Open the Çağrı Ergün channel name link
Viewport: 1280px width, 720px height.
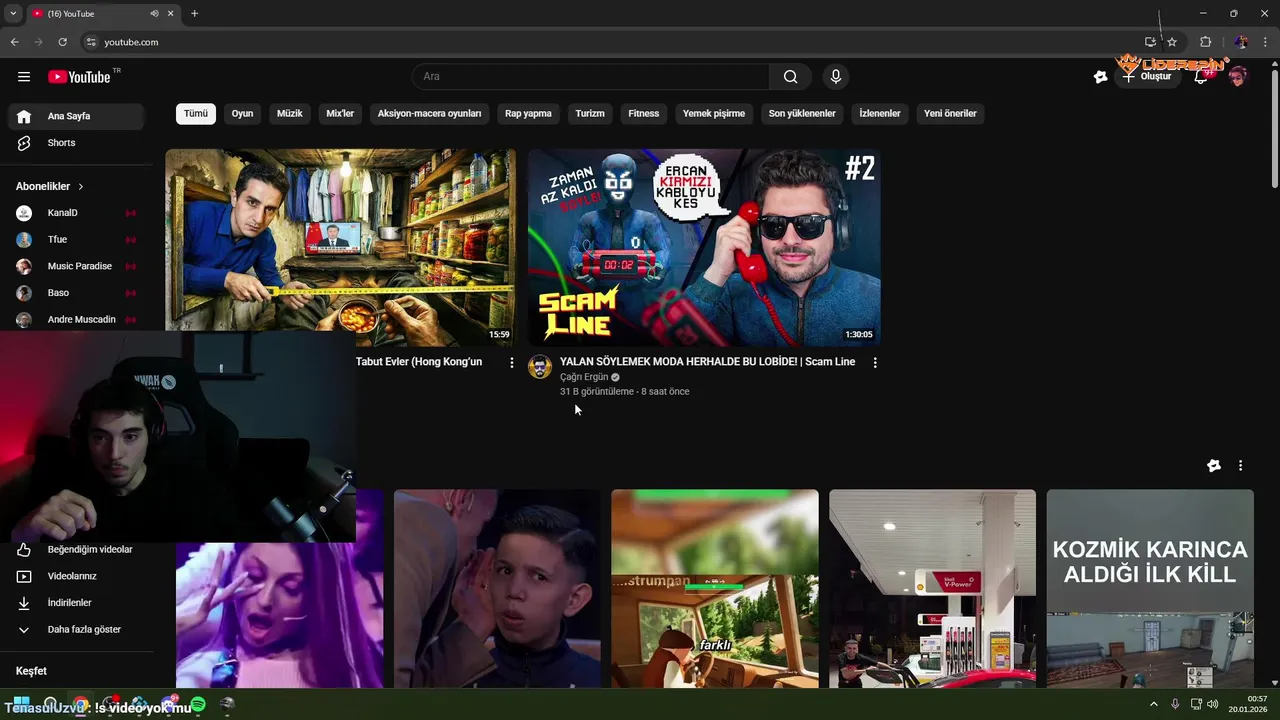pos(584,377)
